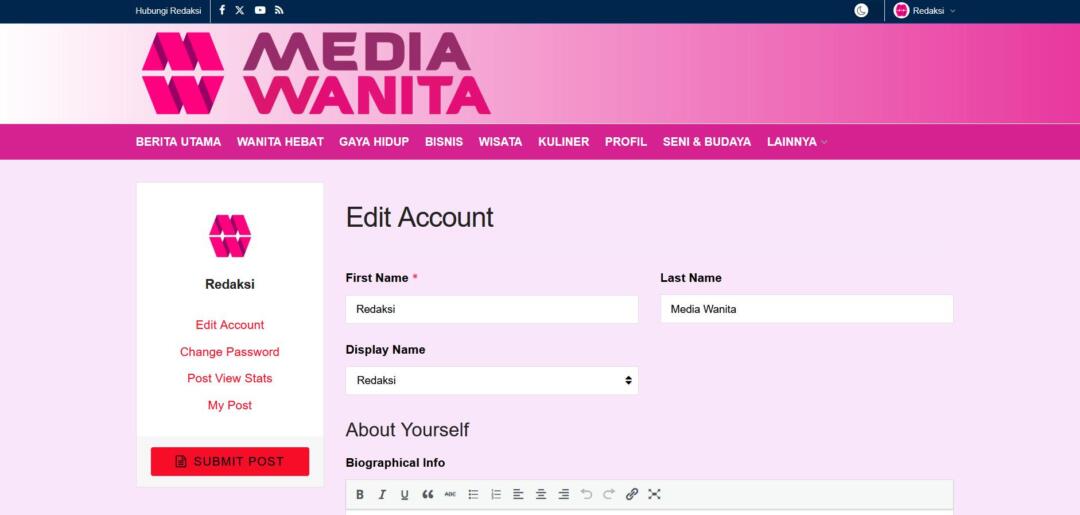The width and height of the screenshot is (1080, 515).
Task: Click the Media Wanita logo banner
Action: pos(316,74)
